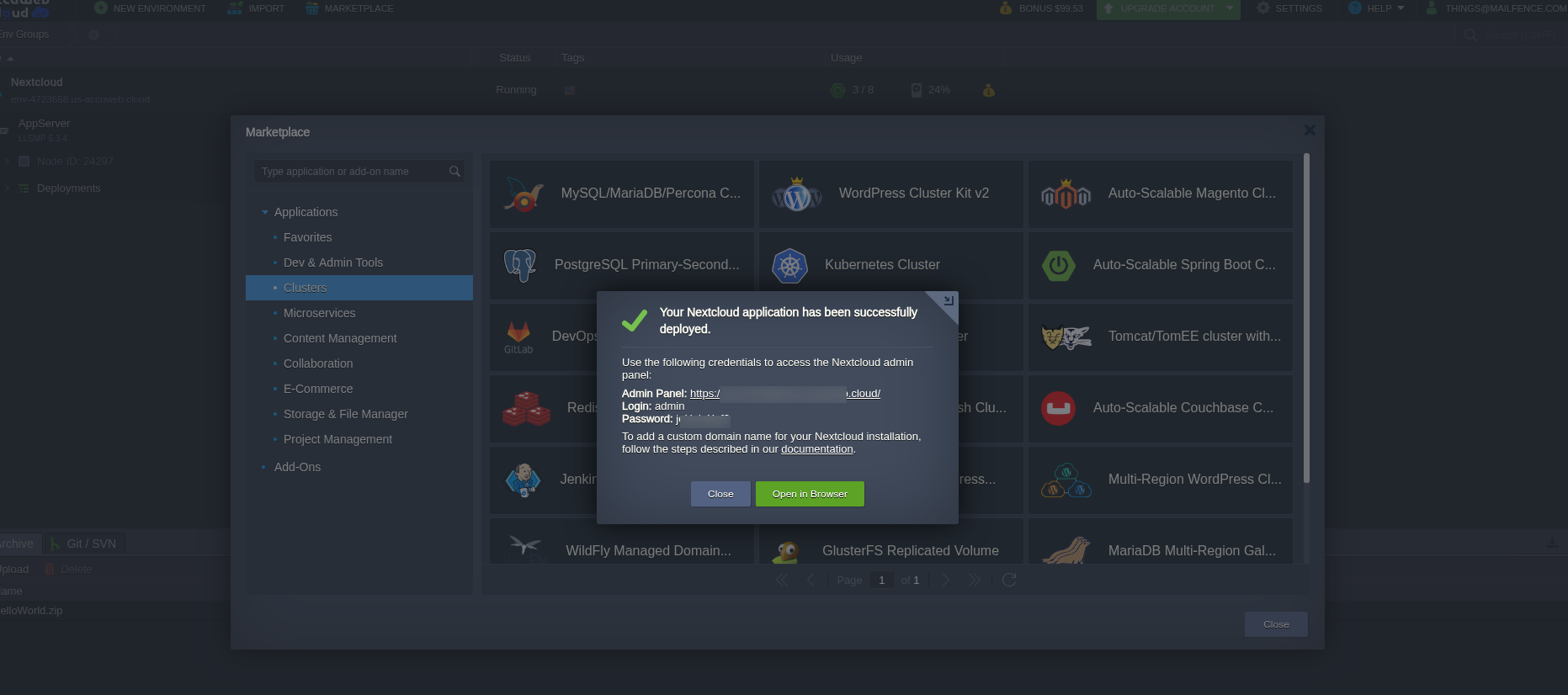Screen dimensions: 1568x695
Task: Select Storage & File Manager category
Action: coord(345,414)
